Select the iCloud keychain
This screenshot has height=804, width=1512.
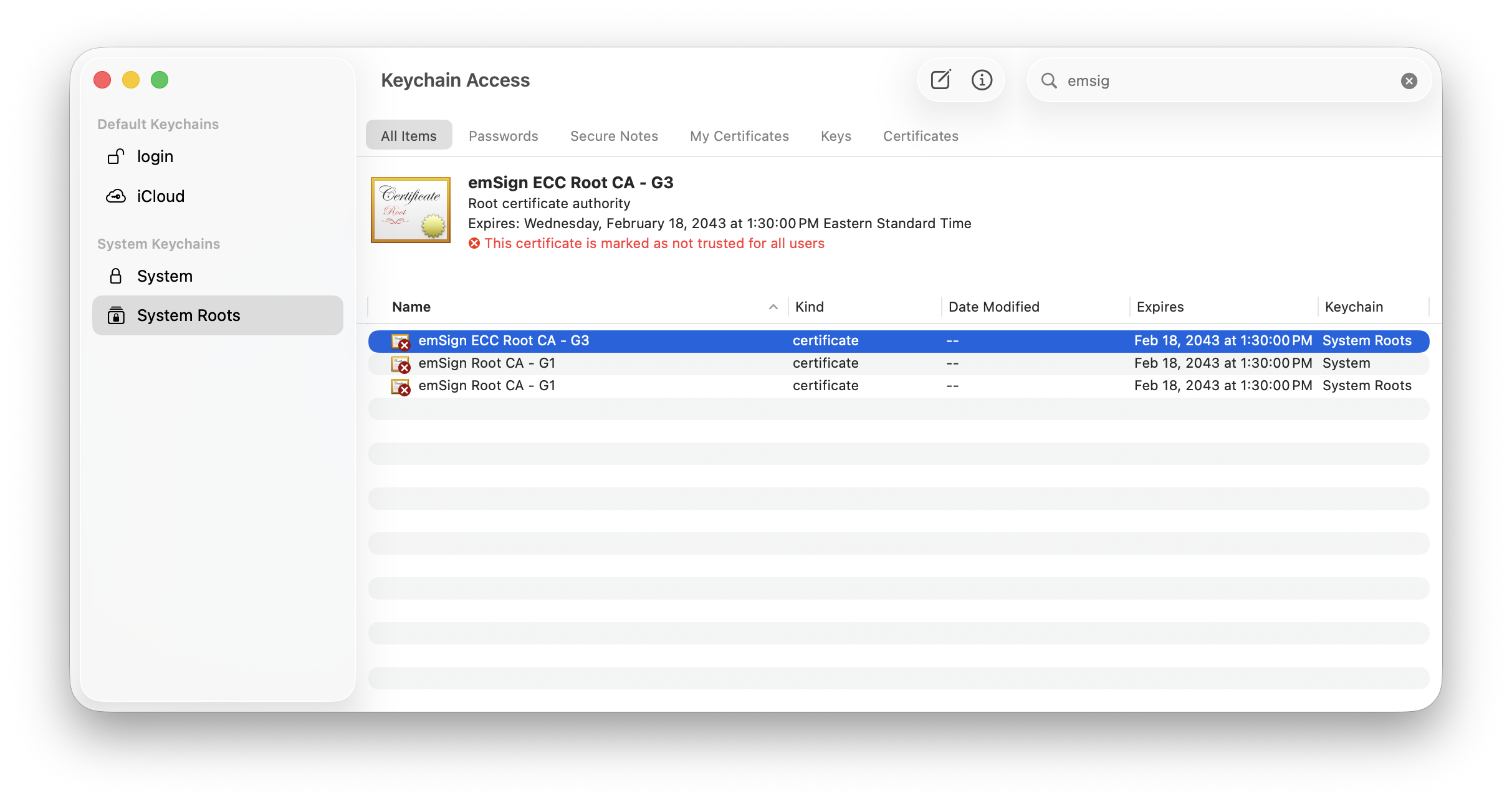(x=218, y=196)
